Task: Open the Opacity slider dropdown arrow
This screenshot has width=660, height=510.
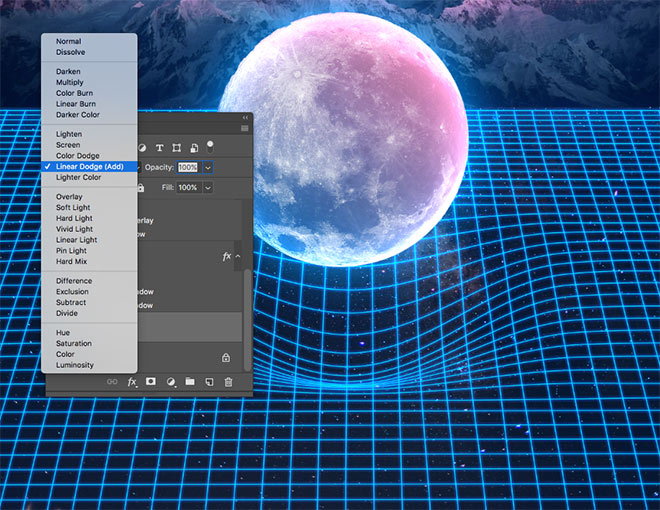Action: pyautogui.click(x=208, y=167)
